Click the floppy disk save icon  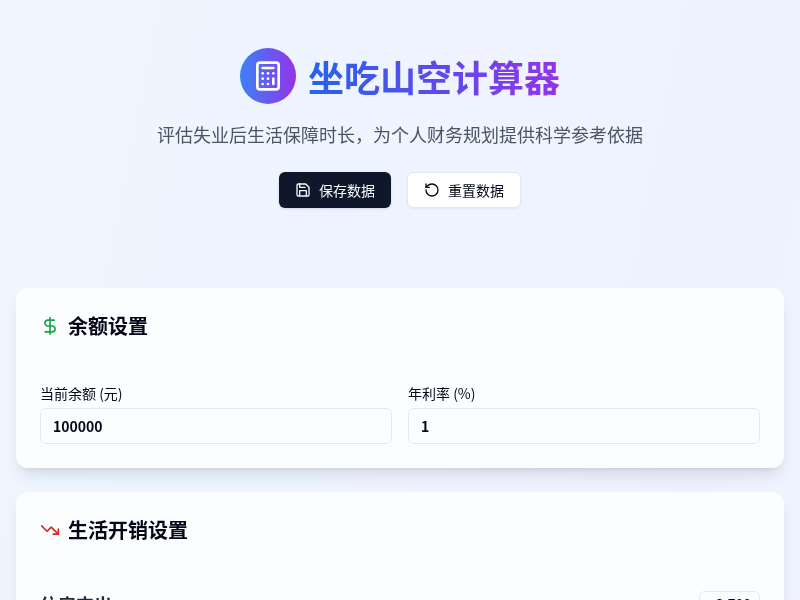click(303, 190)
